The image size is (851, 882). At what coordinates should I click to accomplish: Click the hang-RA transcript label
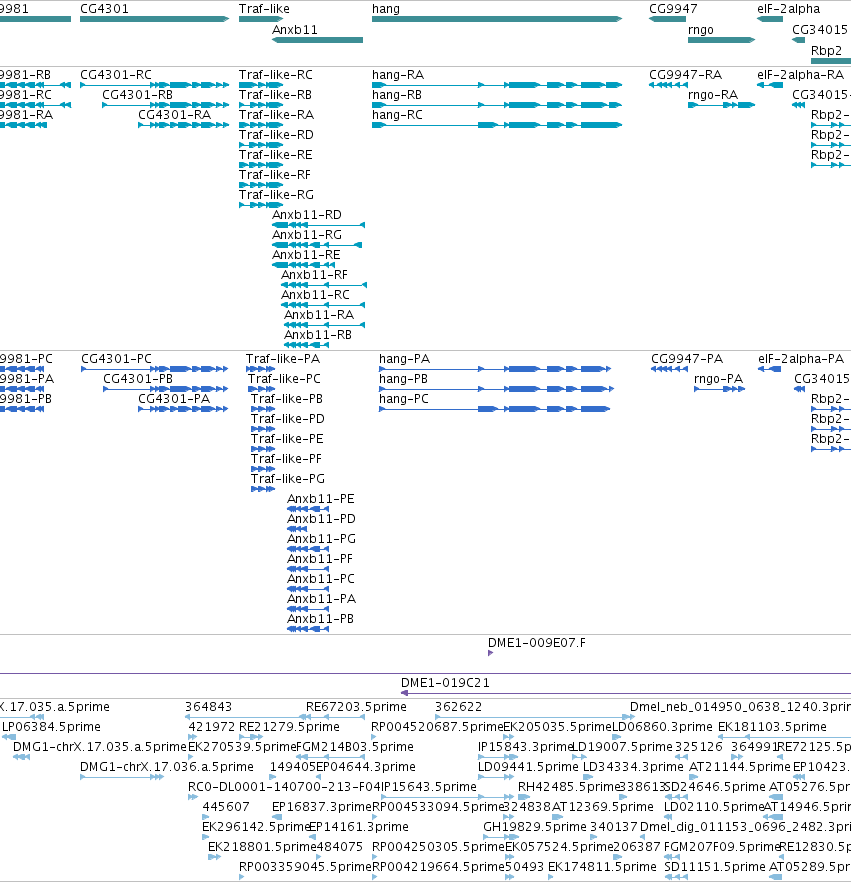pos(398,75)
